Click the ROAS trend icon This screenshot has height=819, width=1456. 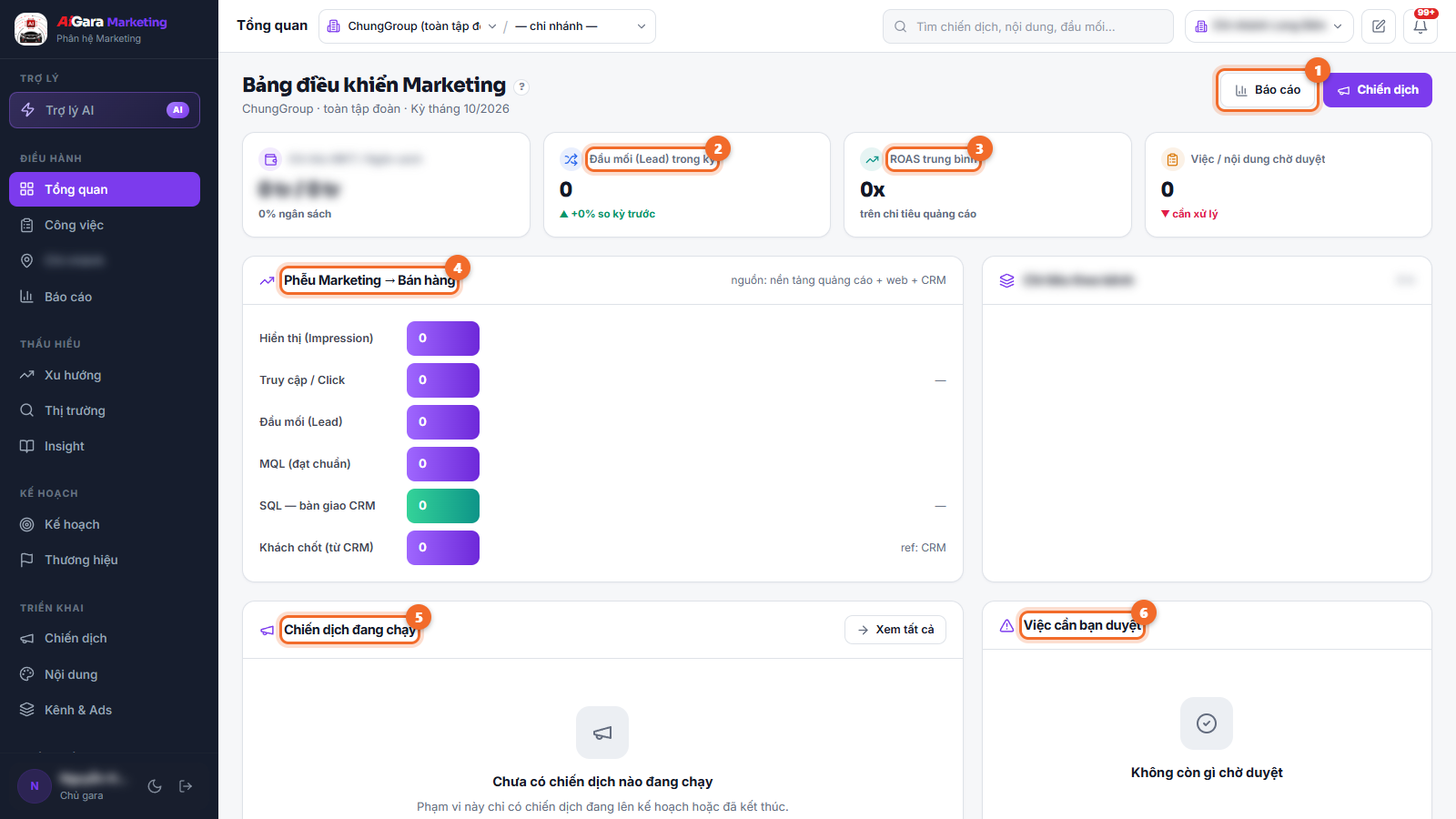[x=872, y=159]
